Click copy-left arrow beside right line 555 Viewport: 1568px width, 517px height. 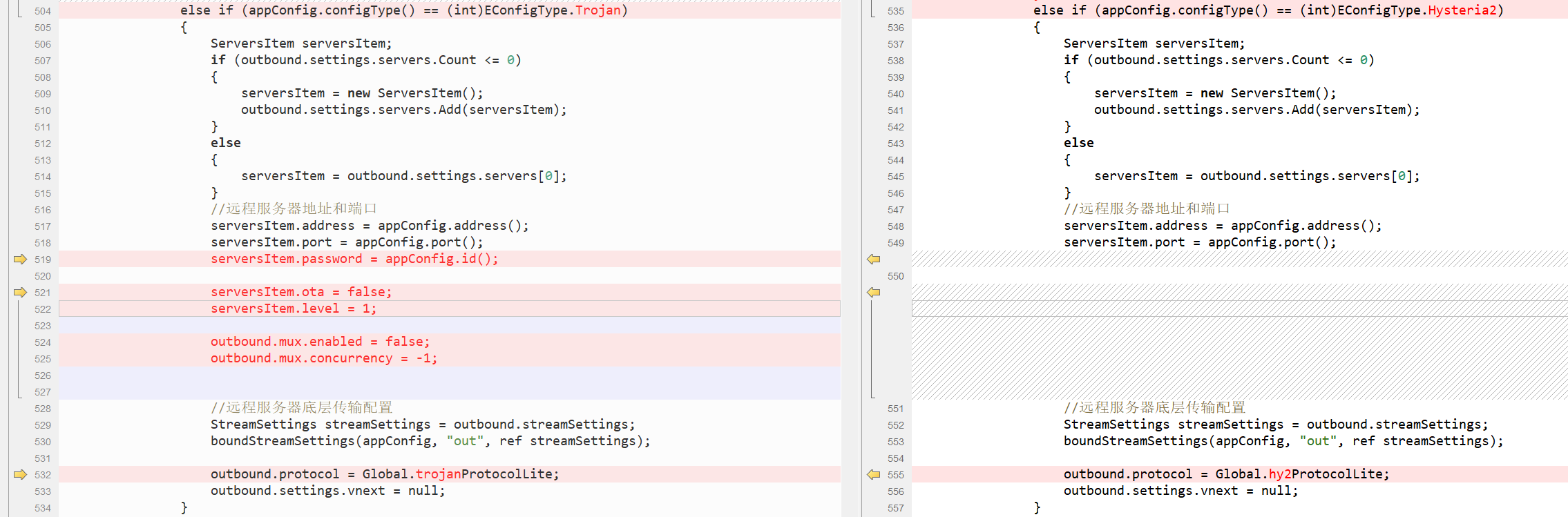click(874, 475)
